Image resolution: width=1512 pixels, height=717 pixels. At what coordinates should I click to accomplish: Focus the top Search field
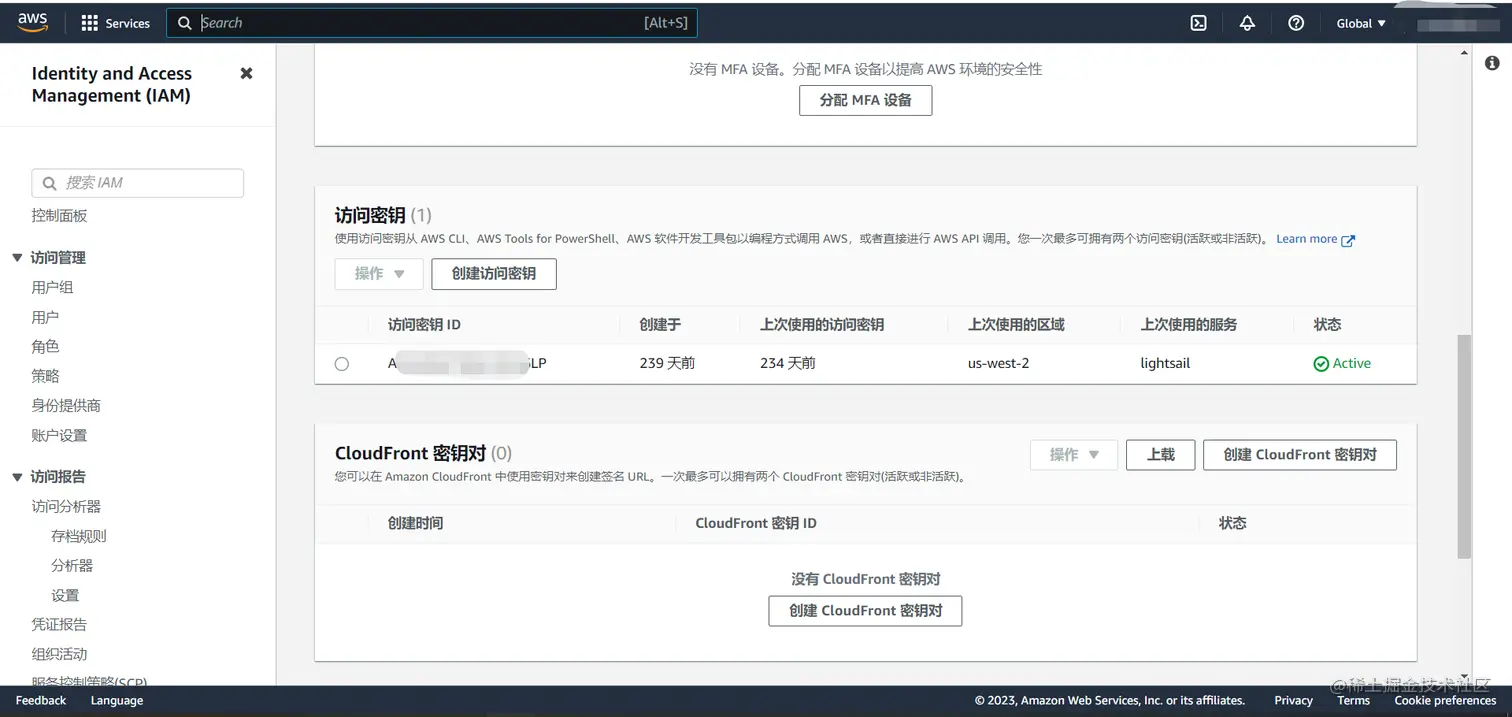(432, 23)
